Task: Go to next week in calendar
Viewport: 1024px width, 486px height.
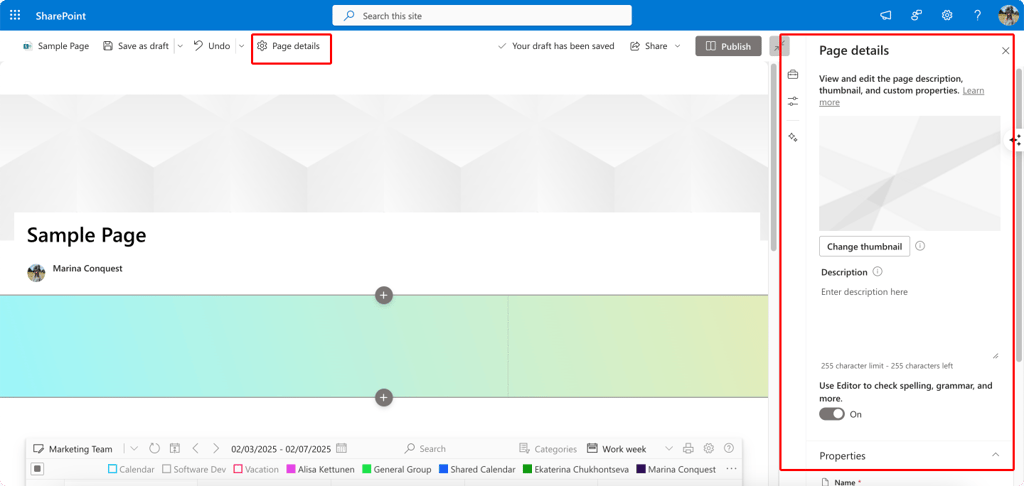Action: (x=216, y=448)
